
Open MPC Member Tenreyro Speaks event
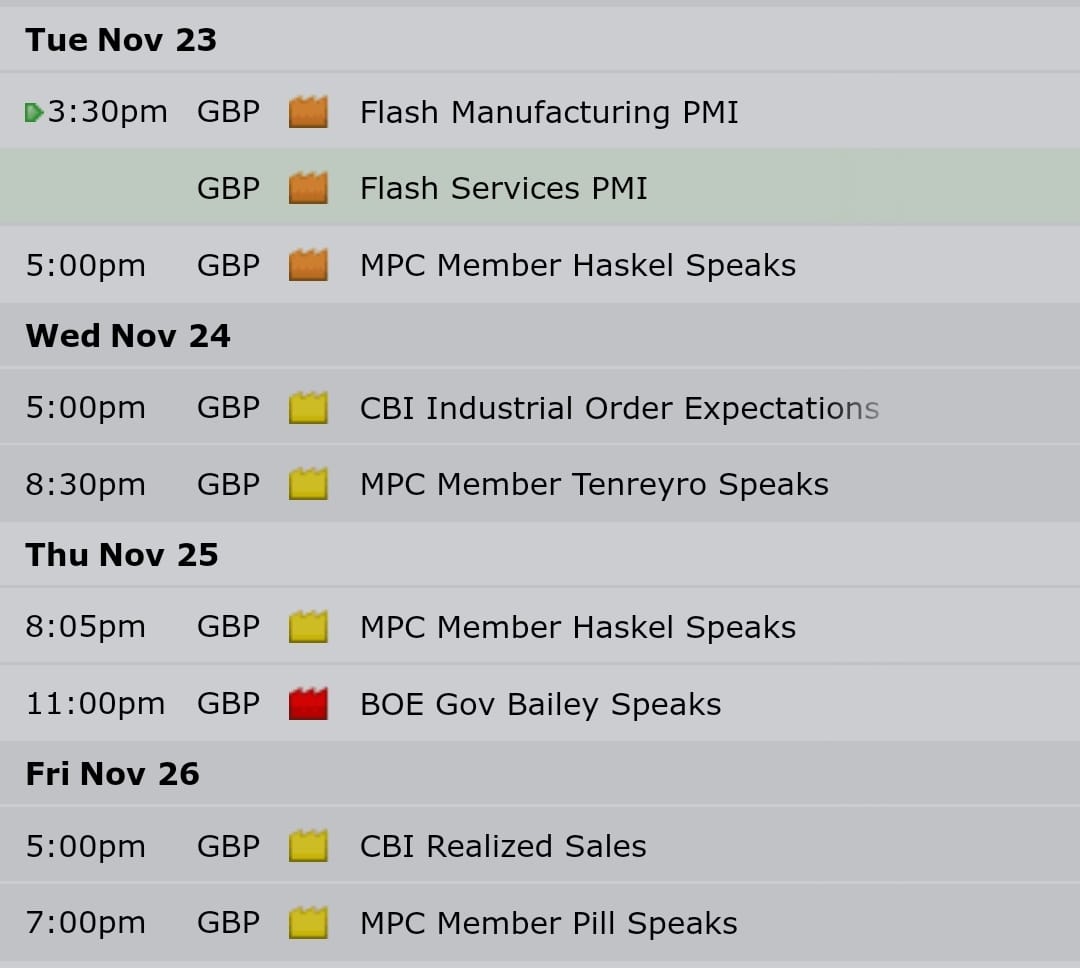click(x=594, y=484)
